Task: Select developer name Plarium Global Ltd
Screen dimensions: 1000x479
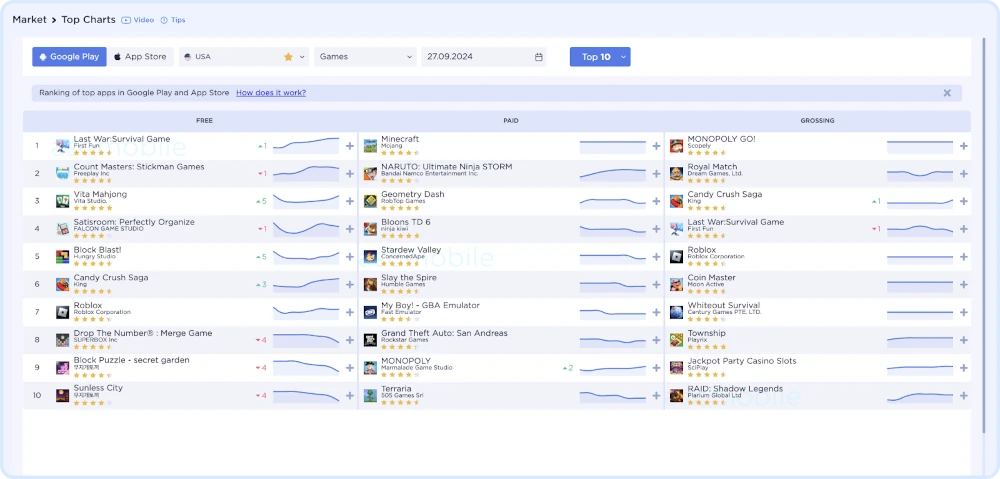Action: [x=714, y=395]
